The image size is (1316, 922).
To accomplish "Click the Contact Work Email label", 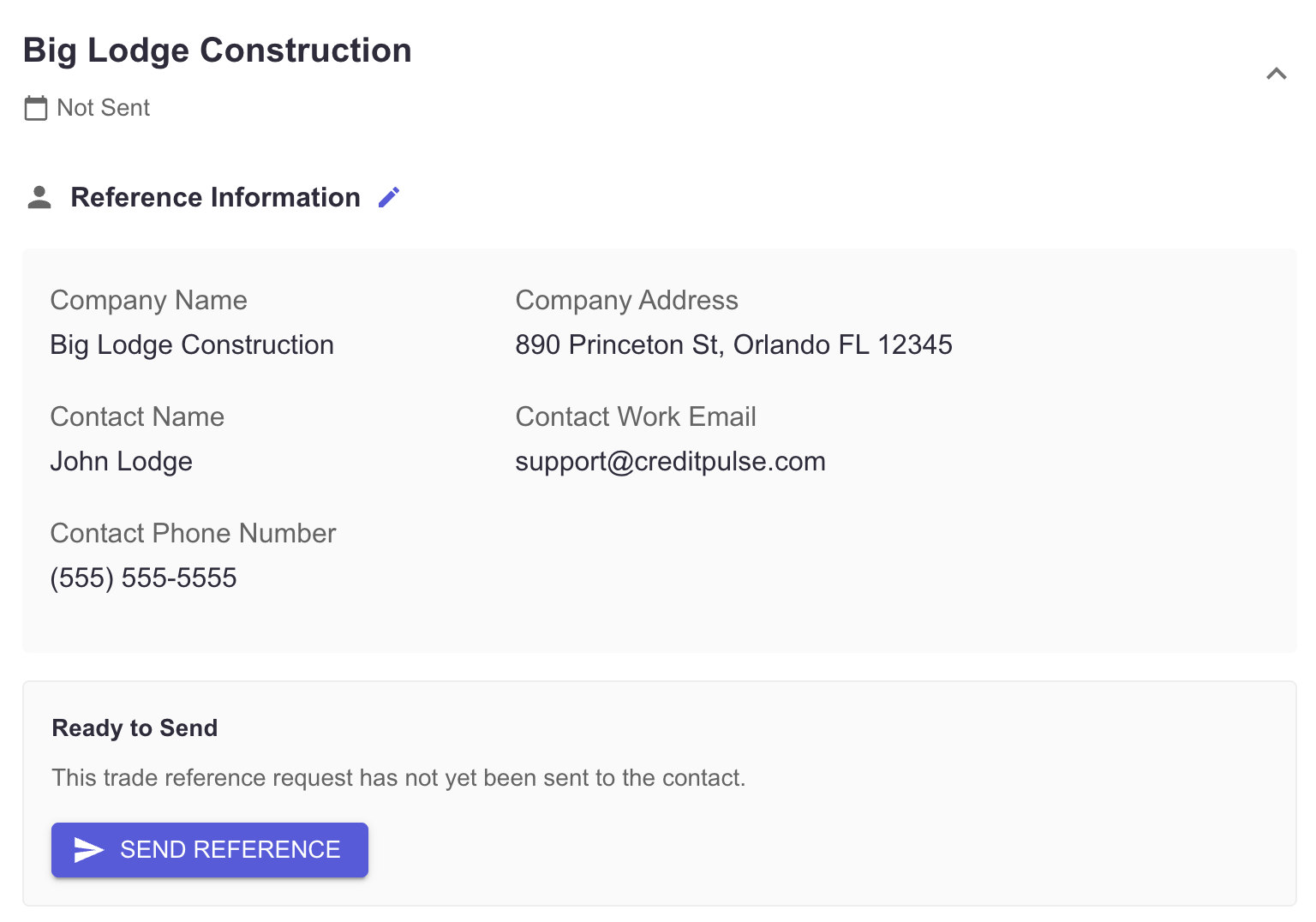I will click(636, 416).
